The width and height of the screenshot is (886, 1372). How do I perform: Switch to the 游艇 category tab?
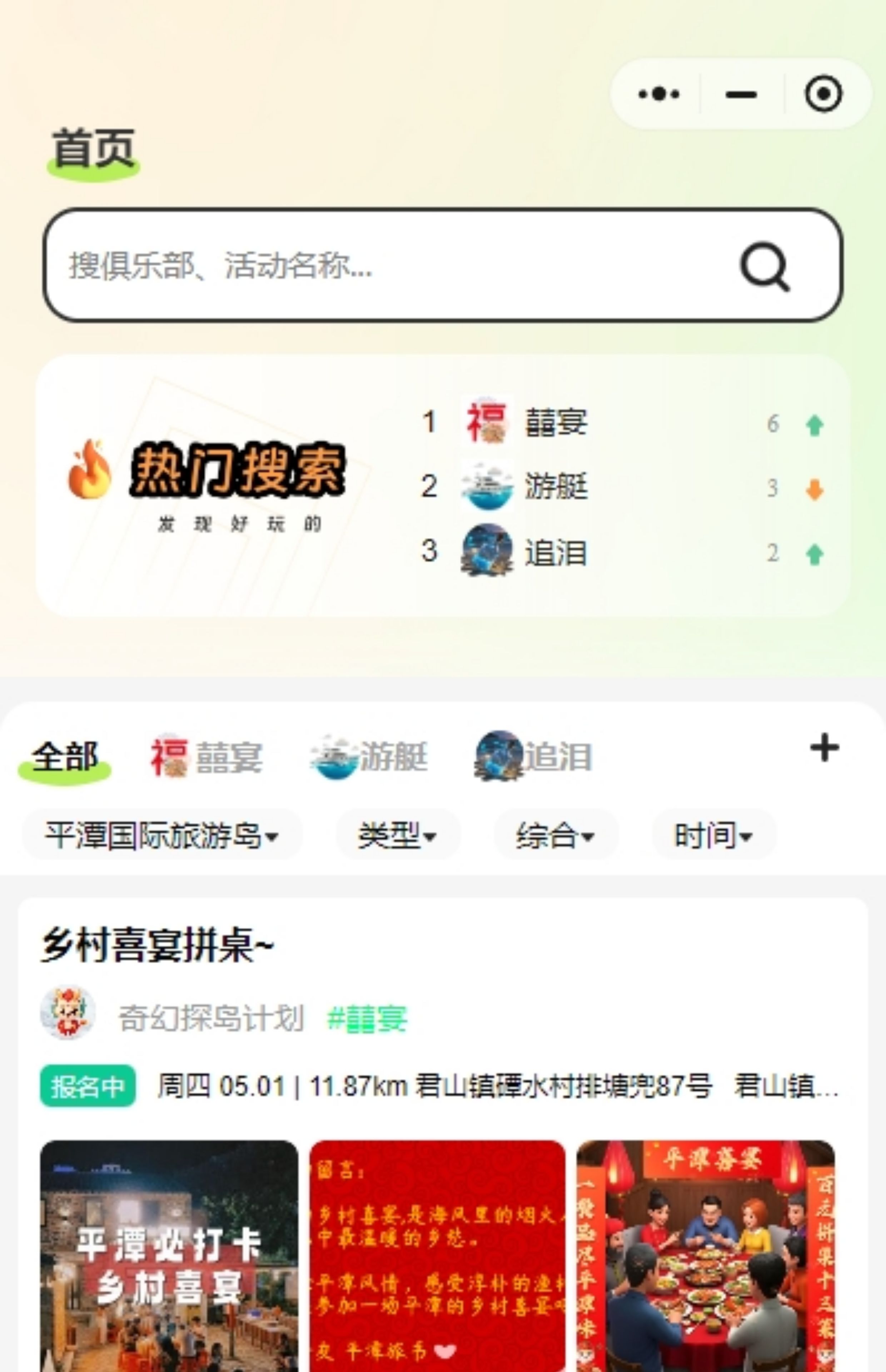pos(369,756)
